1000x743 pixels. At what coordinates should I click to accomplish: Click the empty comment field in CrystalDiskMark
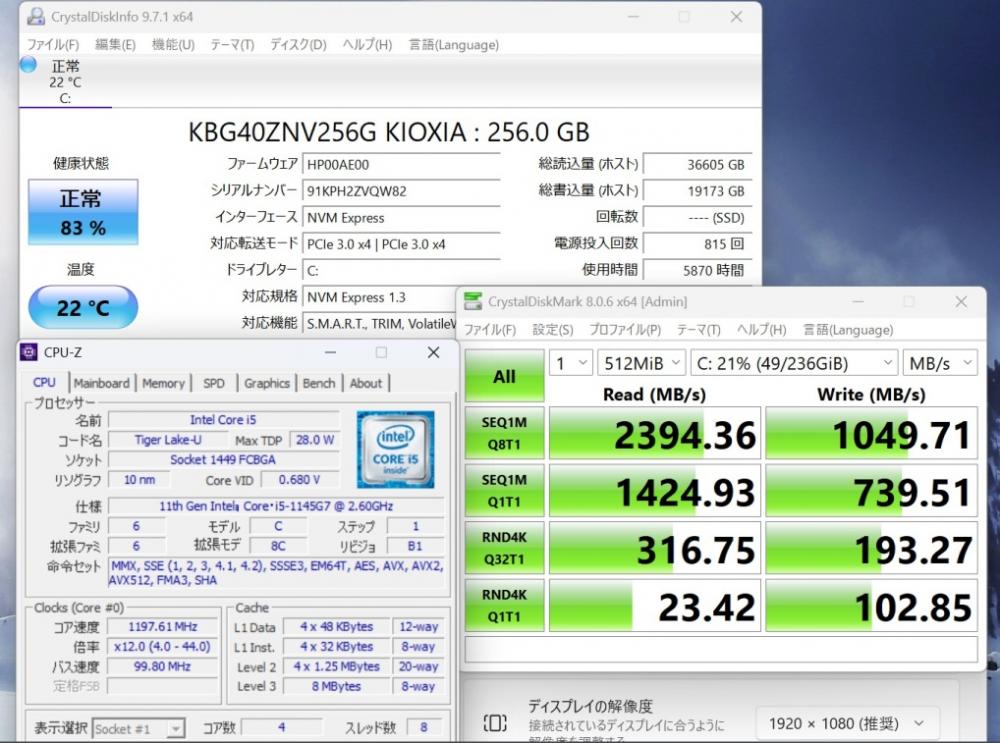[721, 650]
